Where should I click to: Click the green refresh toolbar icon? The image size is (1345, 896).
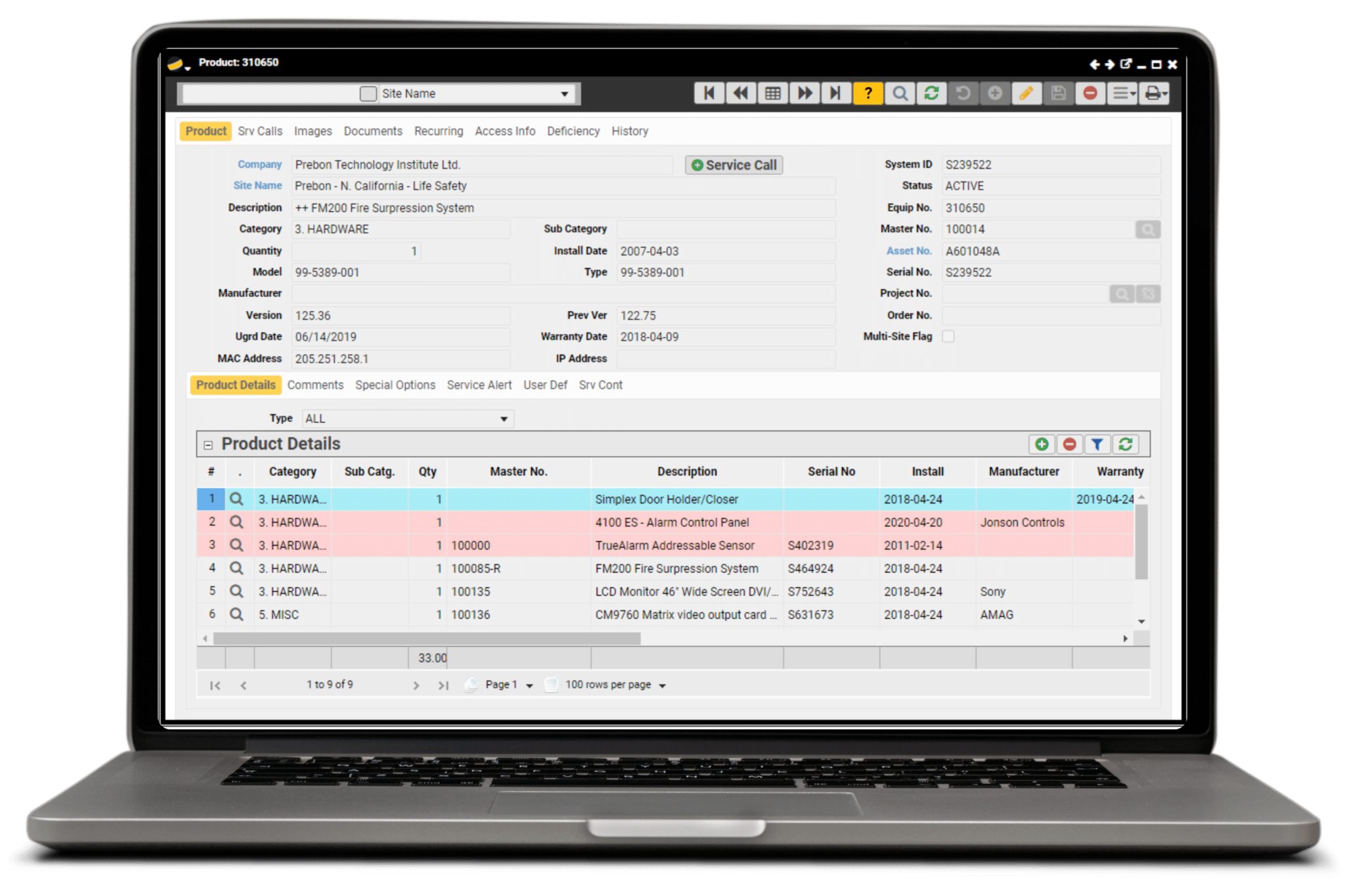(931, 93)
